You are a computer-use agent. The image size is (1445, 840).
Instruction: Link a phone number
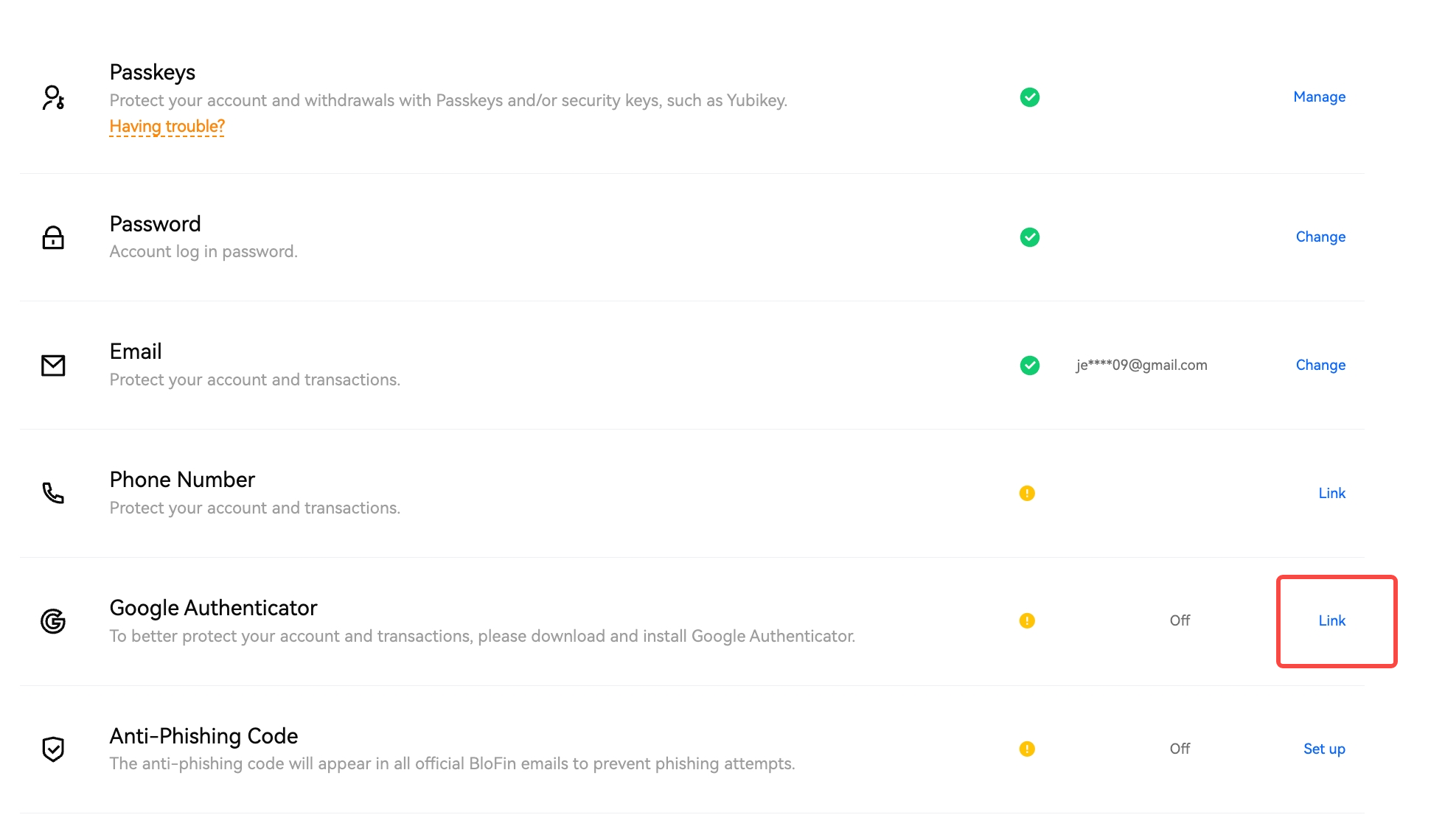(1332, 493)
